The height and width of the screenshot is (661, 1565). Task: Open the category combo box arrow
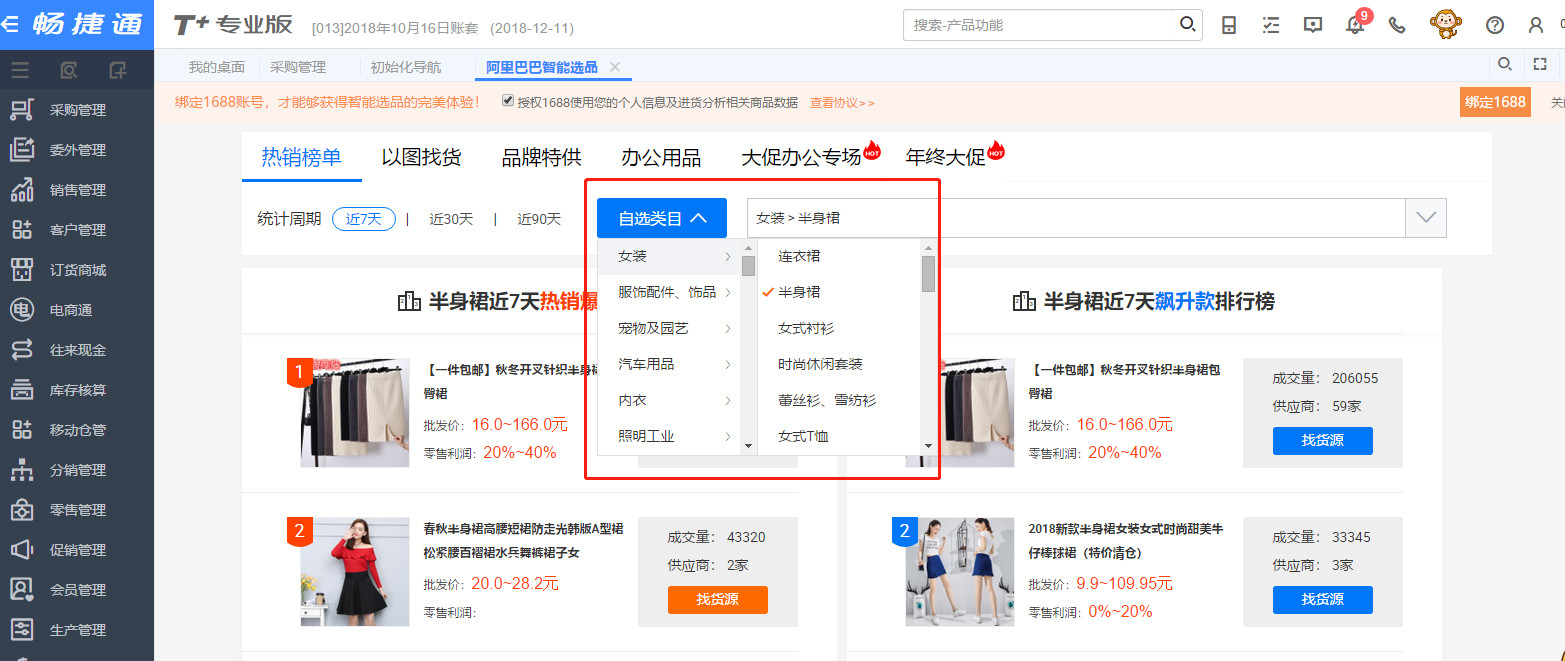1426,218
